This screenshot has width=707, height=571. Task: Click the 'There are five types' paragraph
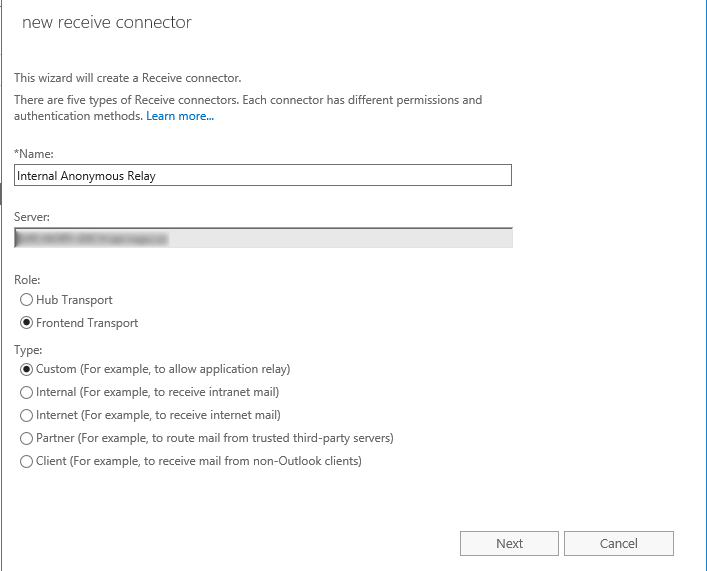tap(248, 108)
